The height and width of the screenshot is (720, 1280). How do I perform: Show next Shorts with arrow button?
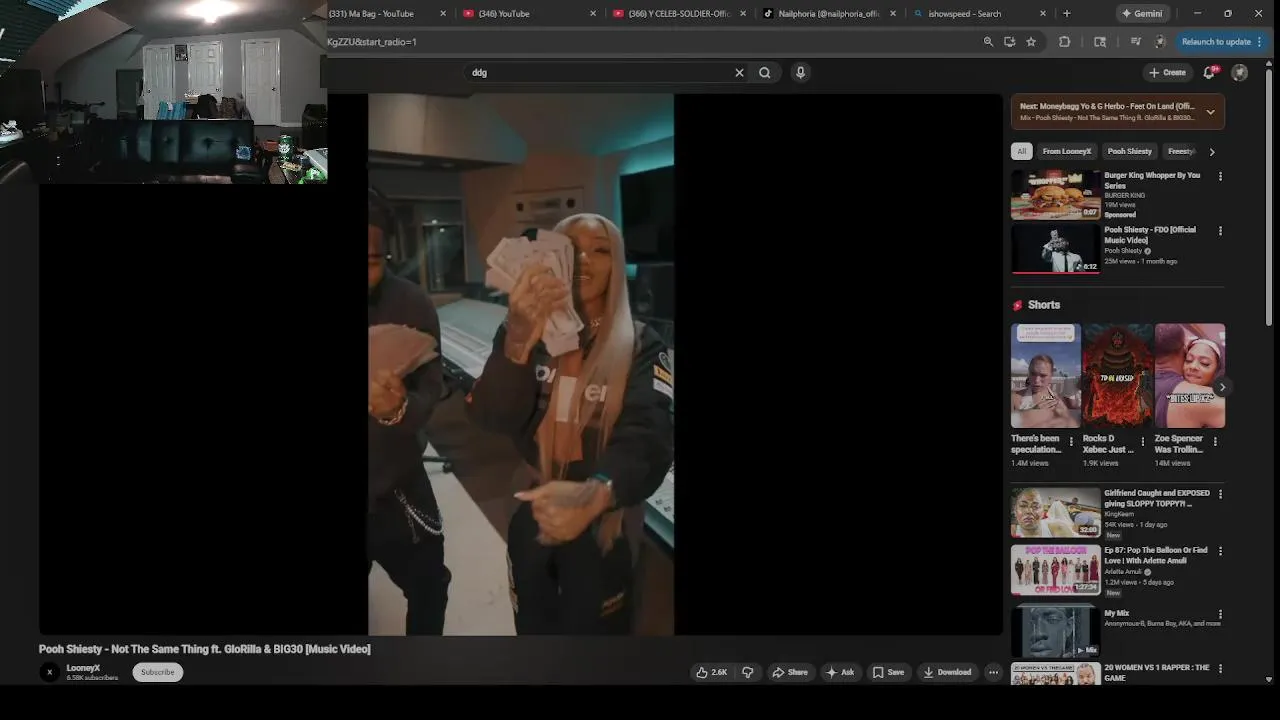pyautogui.click(x=1222, y=387)
